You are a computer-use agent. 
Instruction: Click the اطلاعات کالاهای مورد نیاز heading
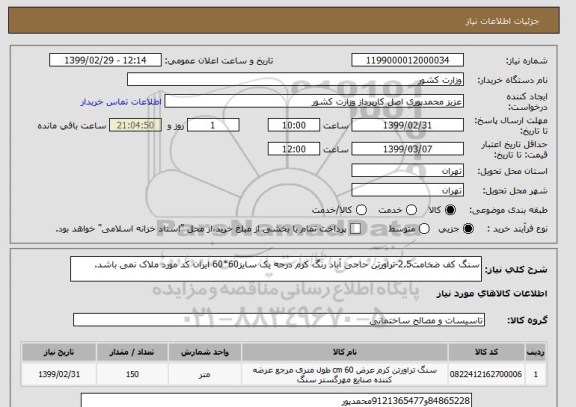point(492,293)
